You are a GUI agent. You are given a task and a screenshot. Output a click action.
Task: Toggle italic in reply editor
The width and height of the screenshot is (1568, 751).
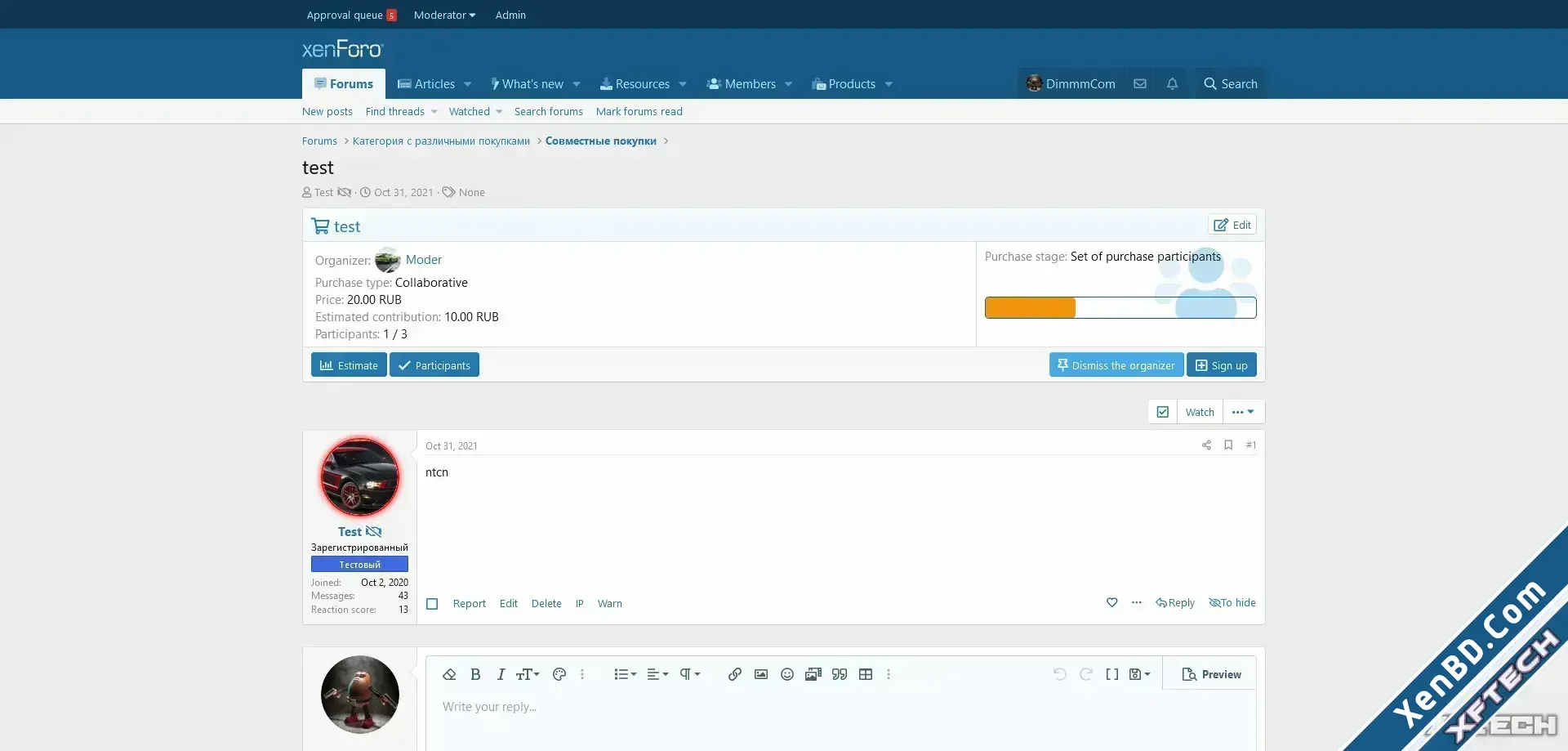[501, 674]
